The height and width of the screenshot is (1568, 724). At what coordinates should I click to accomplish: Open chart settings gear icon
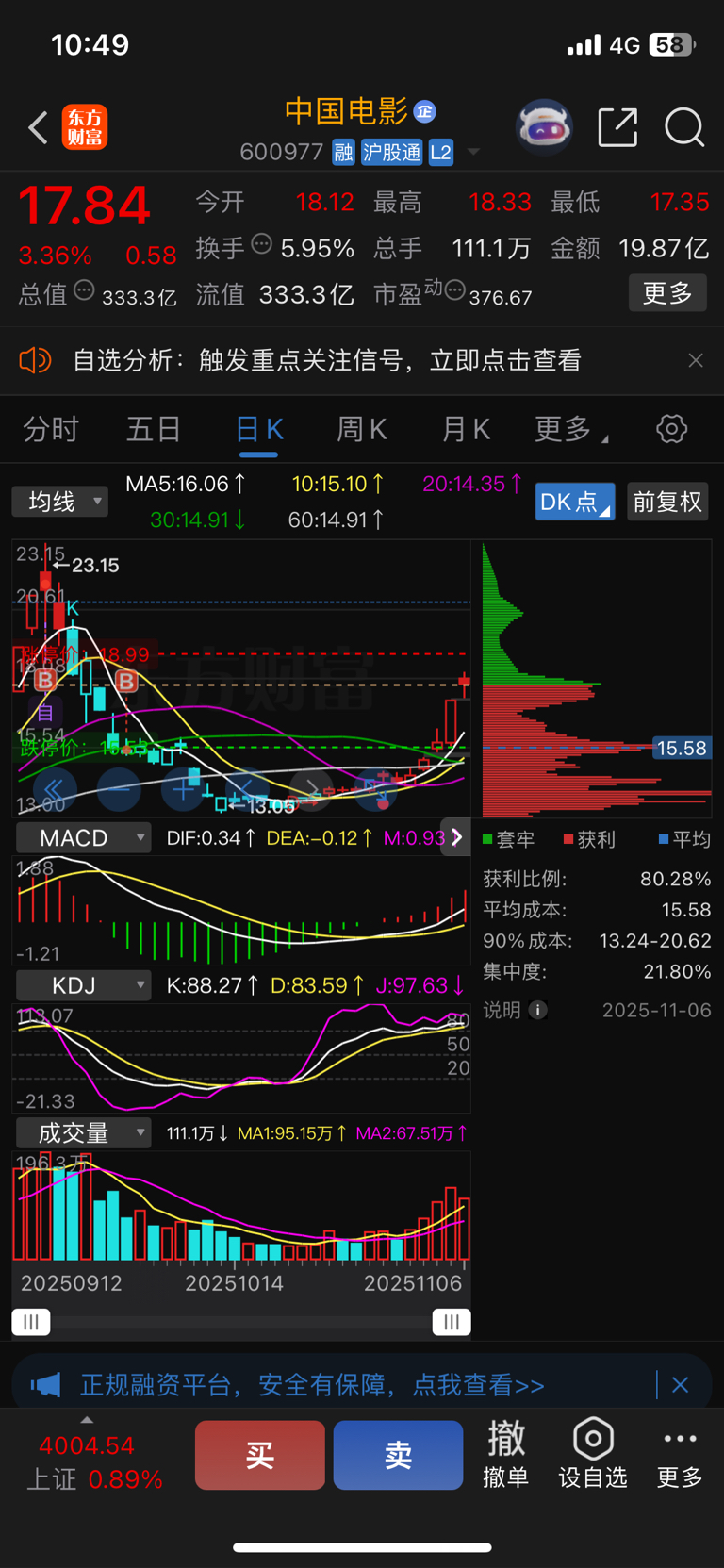click(671, 429)
